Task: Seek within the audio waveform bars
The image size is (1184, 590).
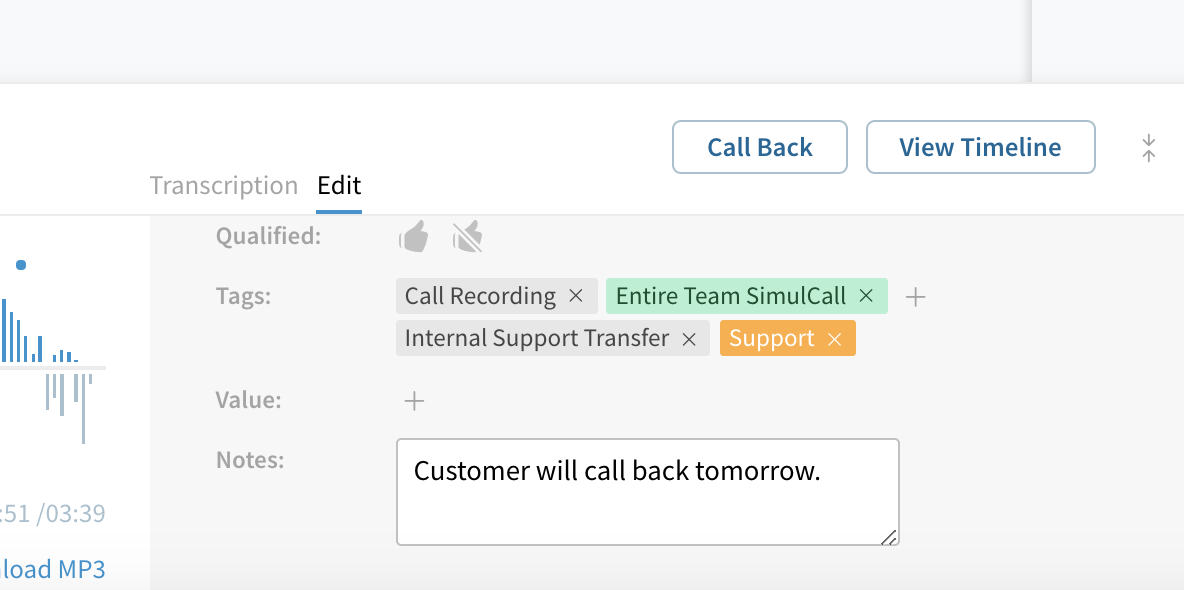Action: [x=45, y=368]
